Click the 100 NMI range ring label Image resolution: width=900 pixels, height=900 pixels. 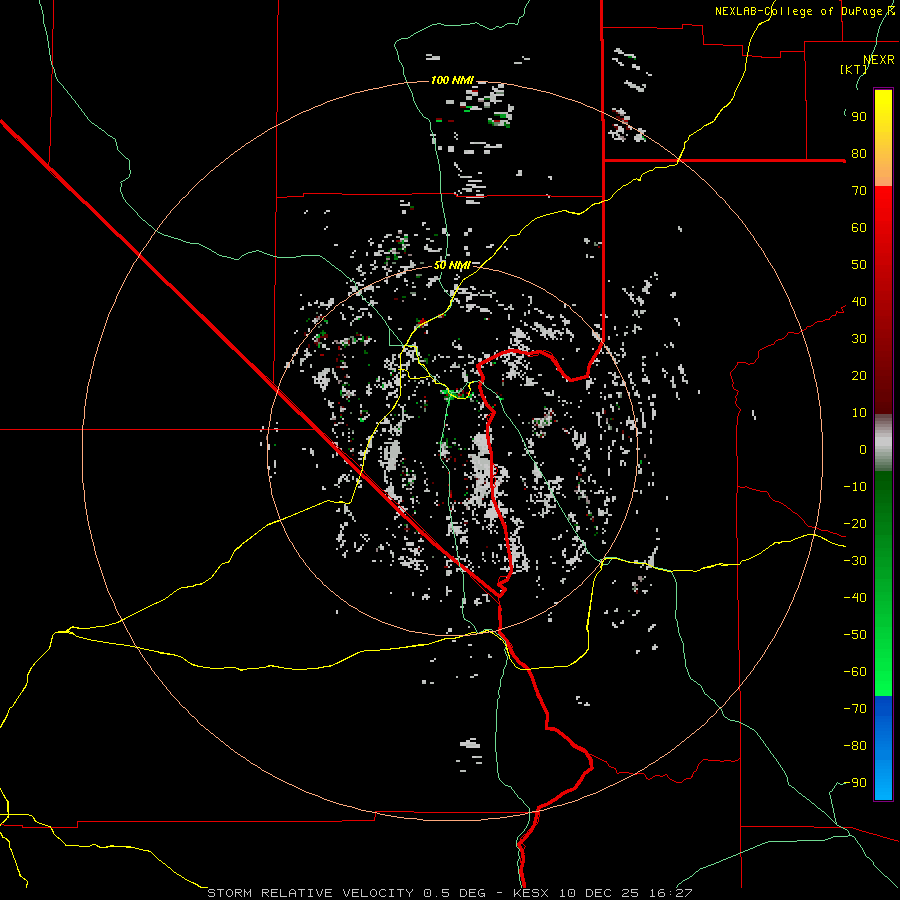452,80
